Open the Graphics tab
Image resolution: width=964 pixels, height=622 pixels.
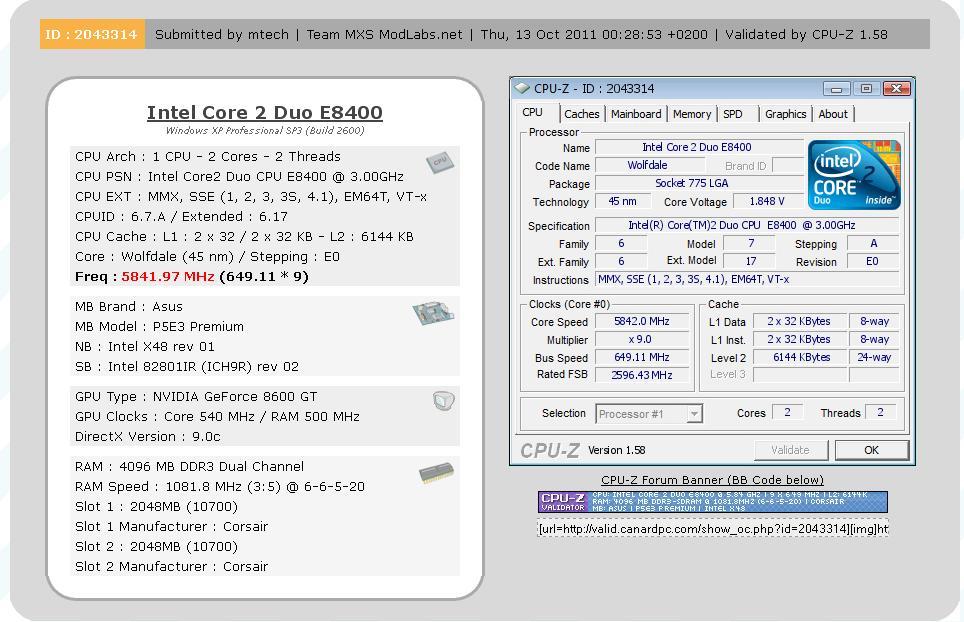pyautogui.click(x=786, y=114)
